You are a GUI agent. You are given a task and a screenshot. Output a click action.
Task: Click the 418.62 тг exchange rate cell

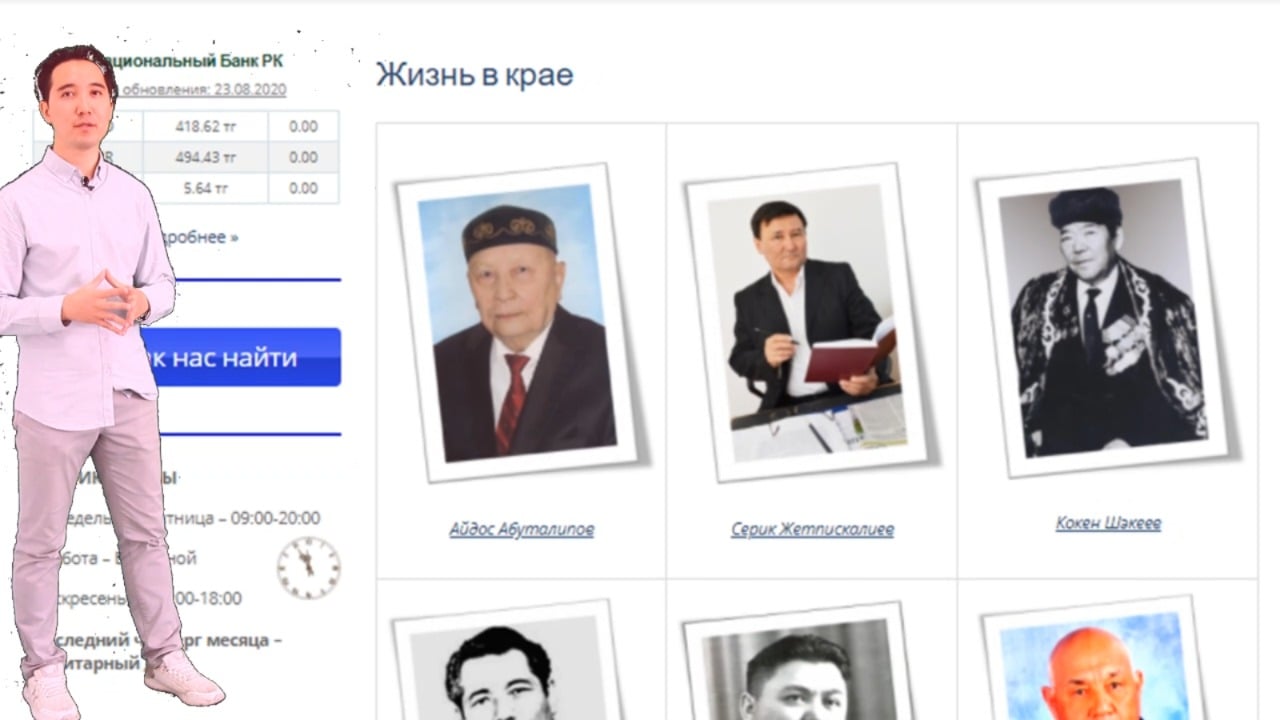point(205,127)
